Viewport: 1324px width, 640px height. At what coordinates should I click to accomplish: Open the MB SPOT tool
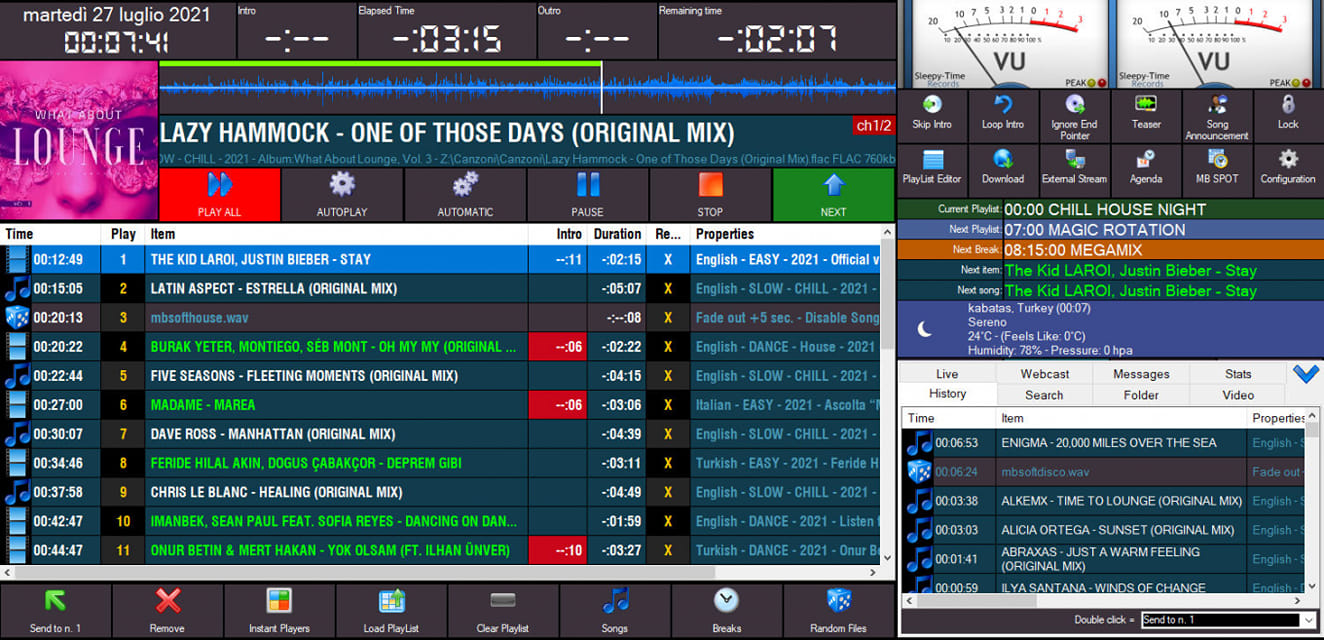1217,169
